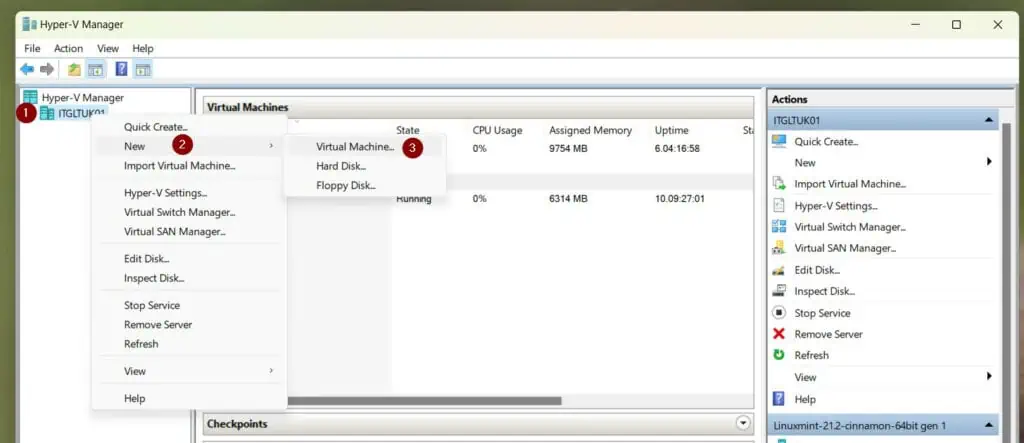Click Quick Create icon in Actions pane
Image resolution: width=1024 pixels, height=443 pixels.
(x=779, y=141)
